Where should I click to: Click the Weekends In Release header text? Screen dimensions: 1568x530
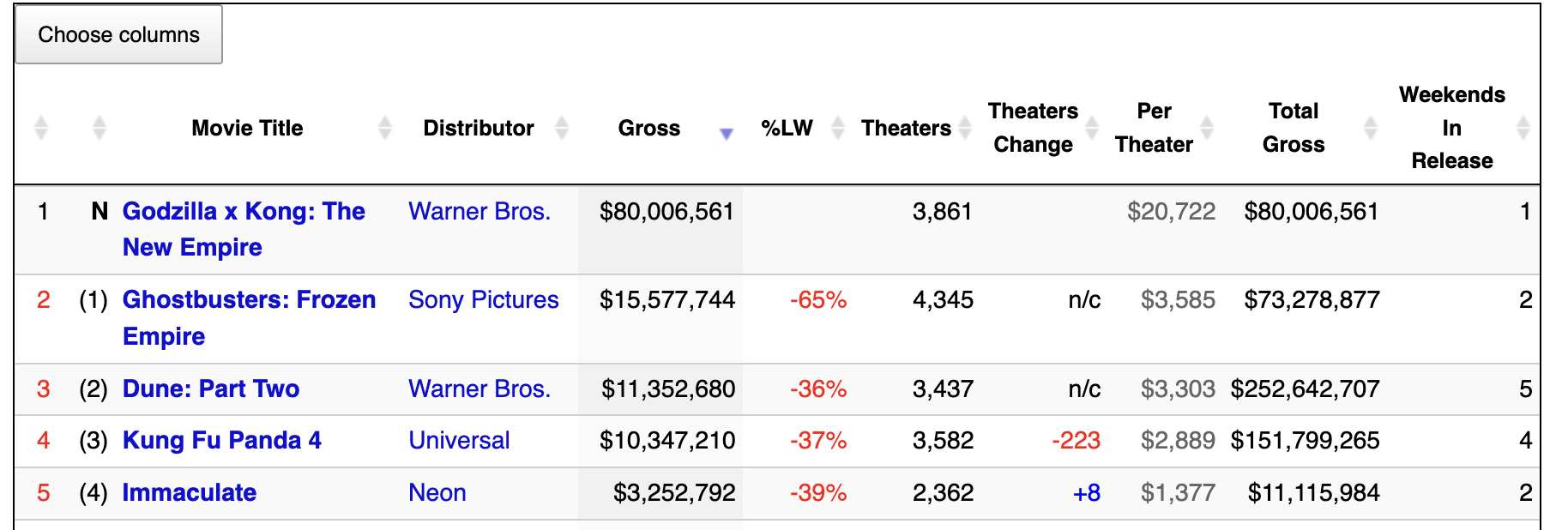(1452, 128)
